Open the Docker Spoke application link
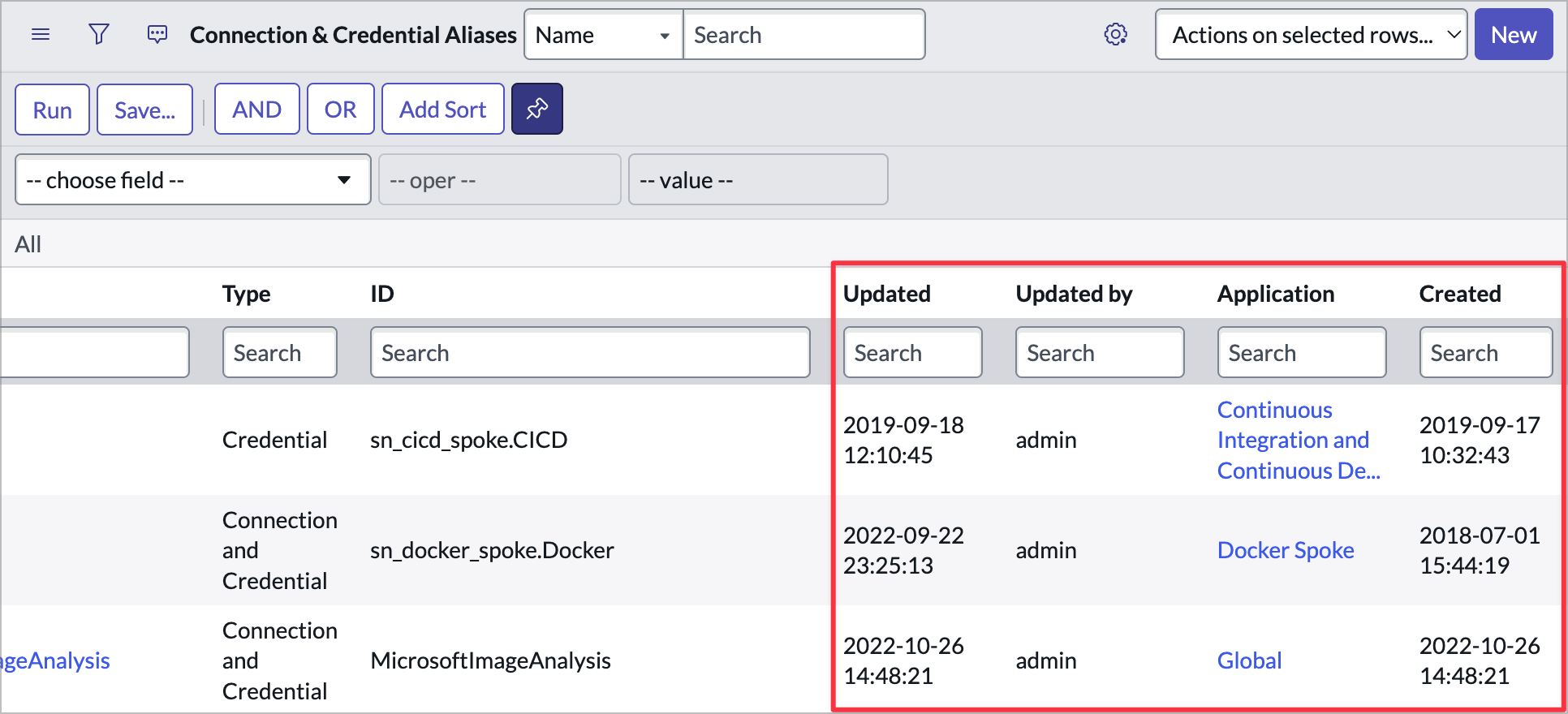 click(x=1285, y=551)
